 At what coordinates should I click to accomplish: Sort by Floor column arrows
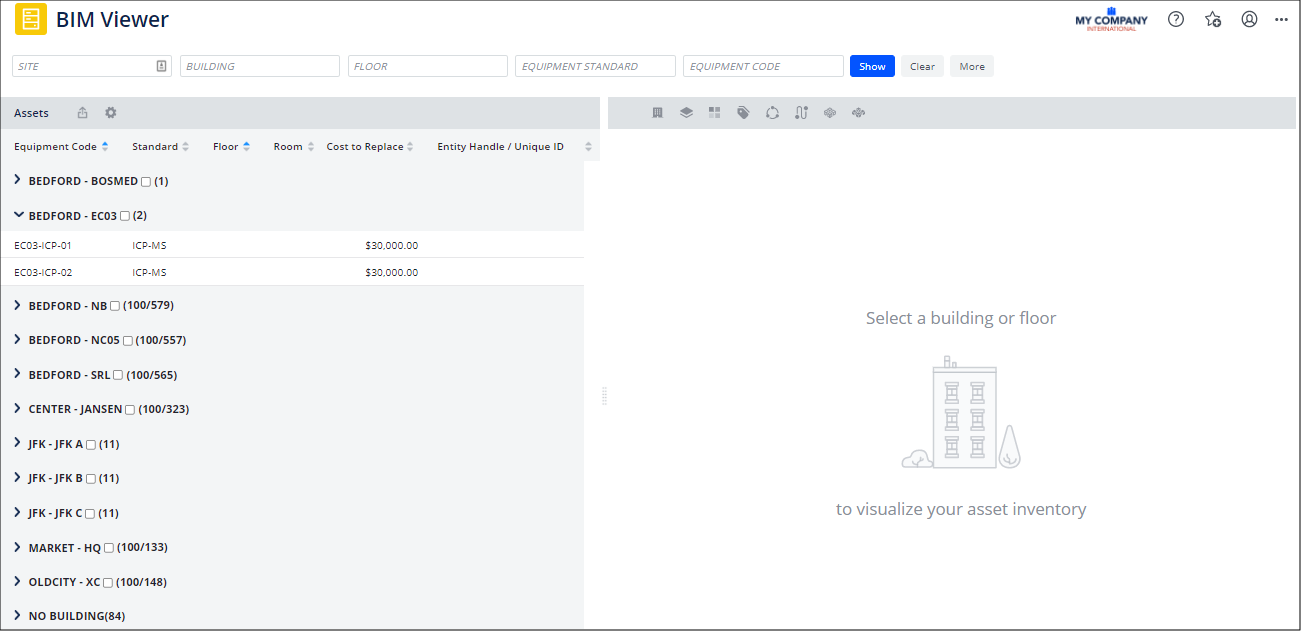246,147
